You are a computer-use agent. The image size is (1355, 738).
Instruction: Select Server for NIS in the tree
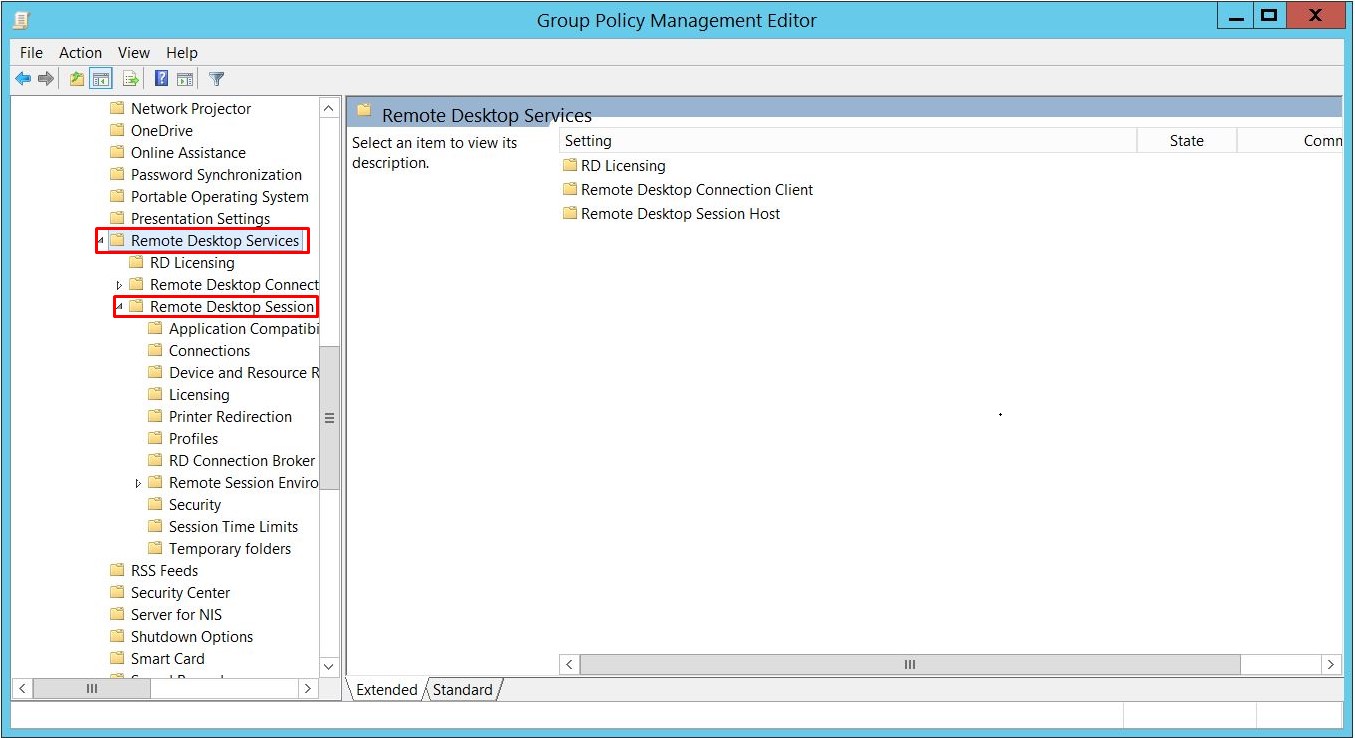[x=176, y=614]
